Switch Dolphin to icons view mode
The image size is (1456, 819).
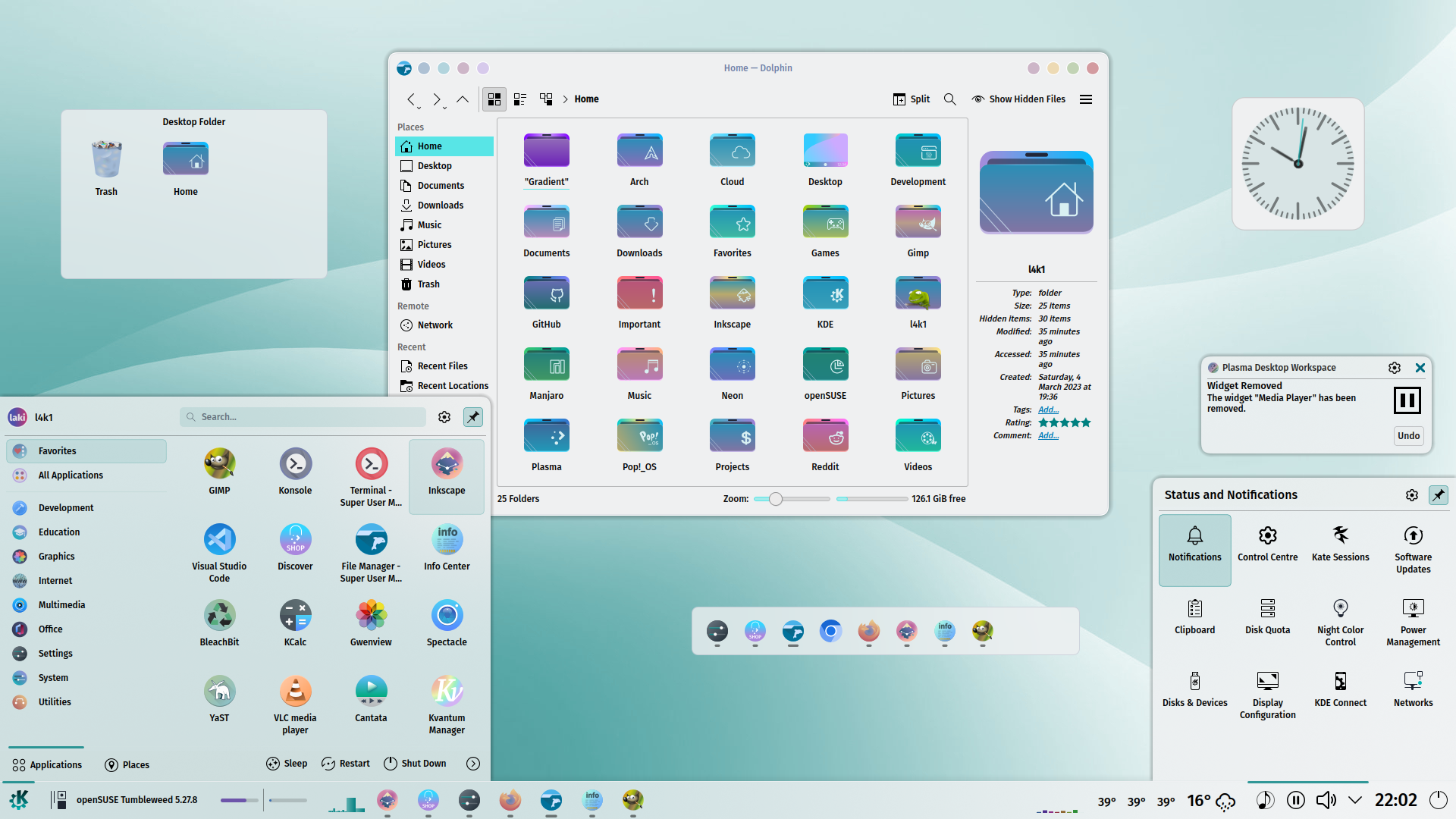[x=494, y=99]
